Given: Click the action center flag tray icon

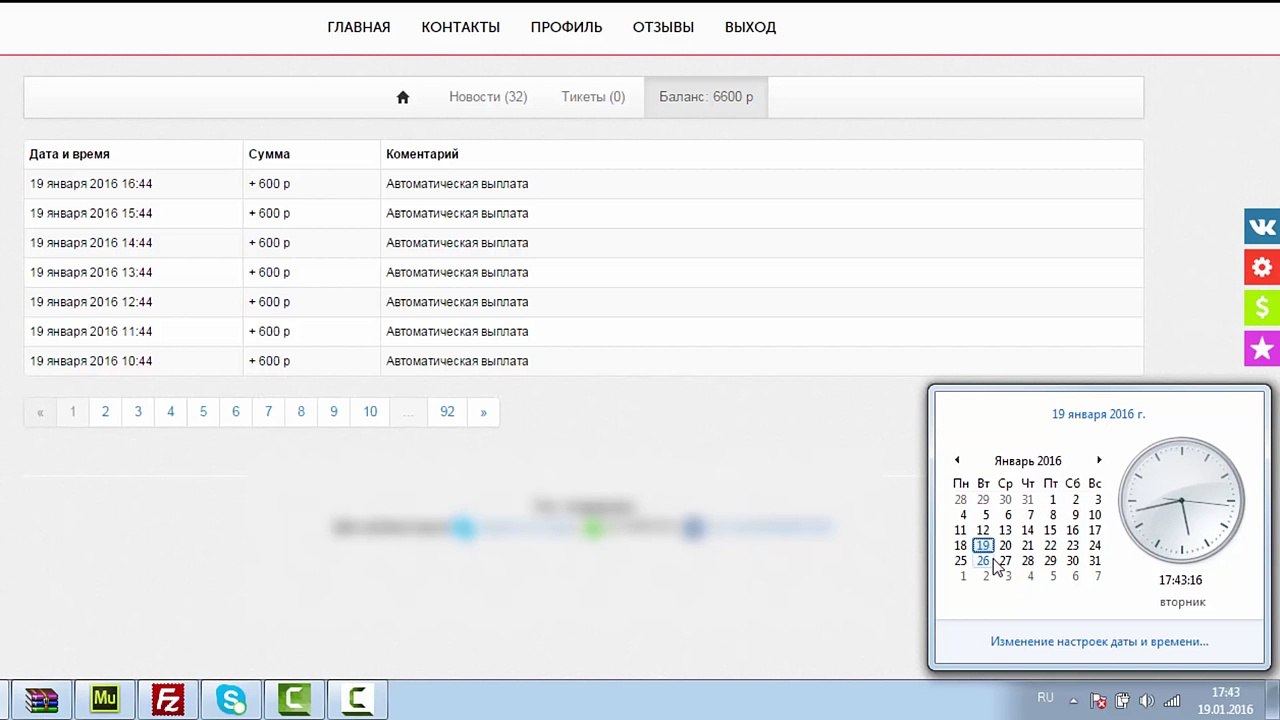Looking at the screenshot, I should point(1098,701).
